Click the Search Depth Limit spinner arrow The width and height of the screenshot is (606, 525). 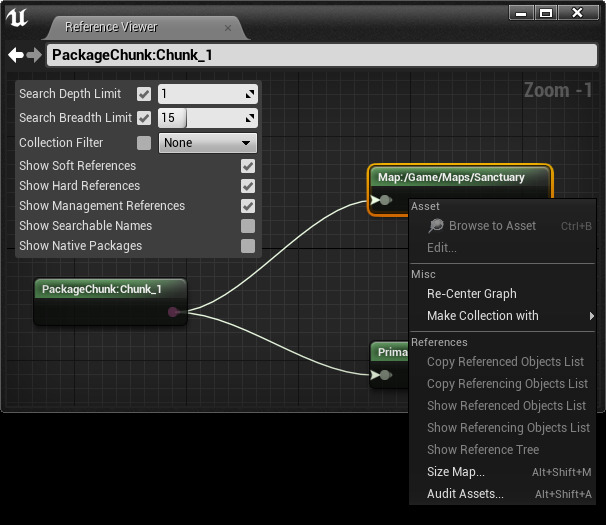249,94
